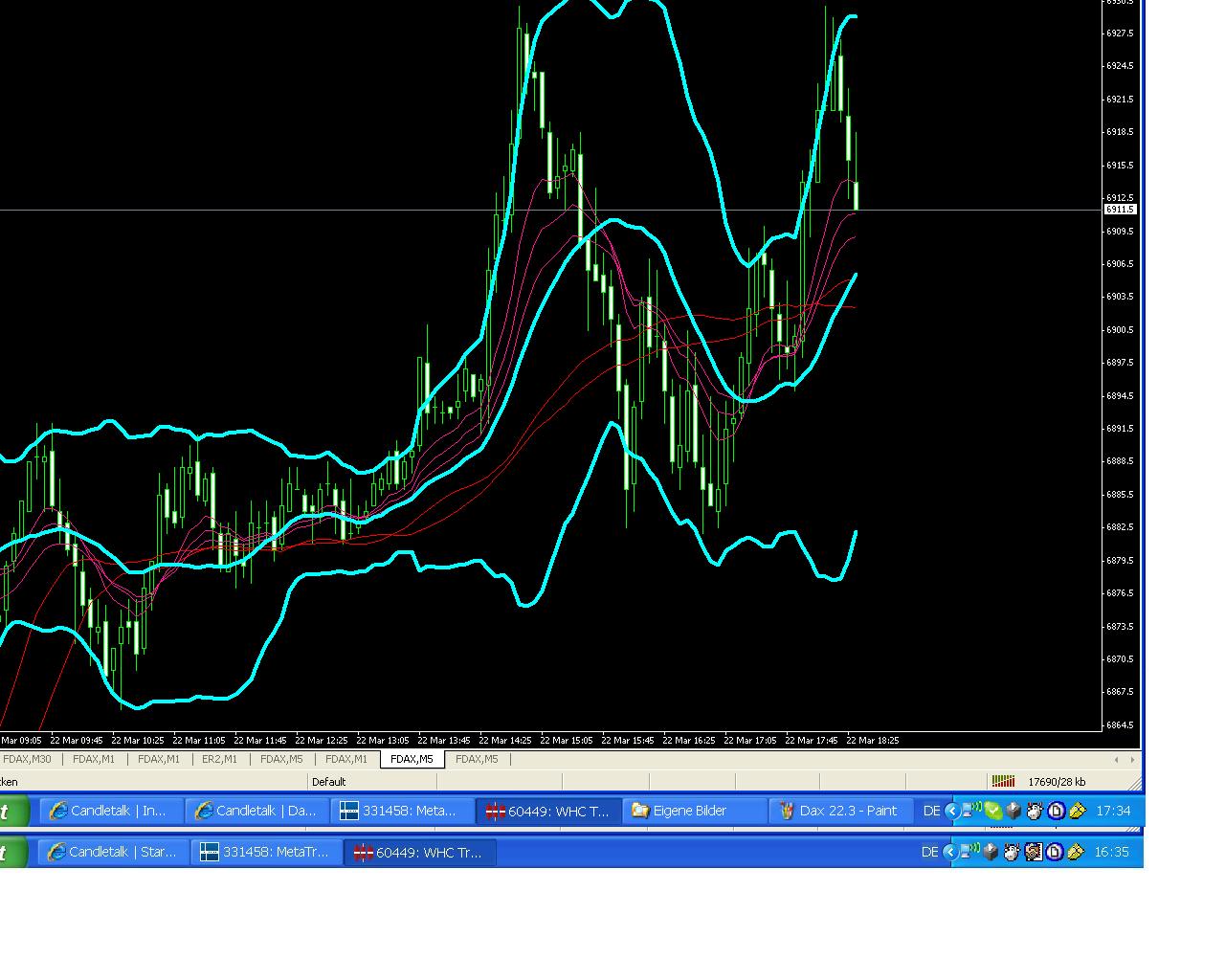Click the 6911.5 current price label
The width and height of the screenshot is (1225, 980).
(x=1119, y=210)
